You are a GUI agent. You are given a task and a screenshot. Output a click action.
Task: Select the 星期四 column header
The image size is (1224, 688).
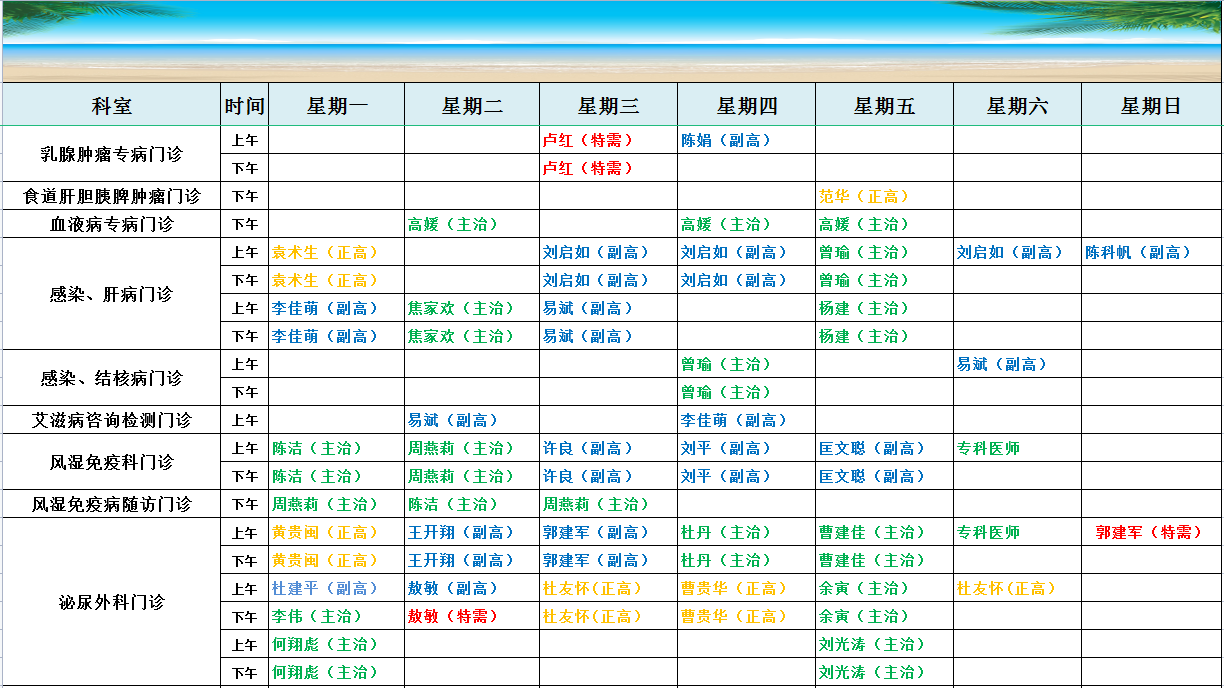pyautogui.click(x=747, y=105)
